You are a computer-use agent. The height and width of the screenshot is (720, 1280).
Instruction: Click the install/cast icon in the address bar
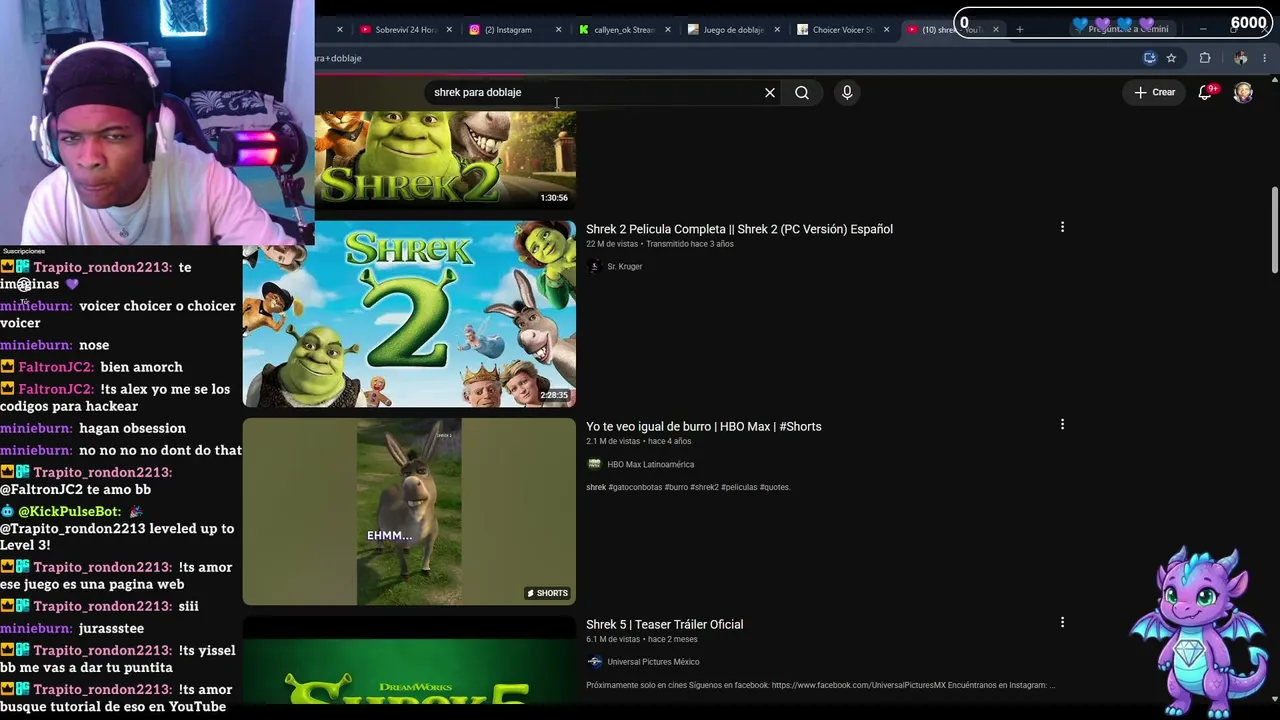click(1150, 58)
